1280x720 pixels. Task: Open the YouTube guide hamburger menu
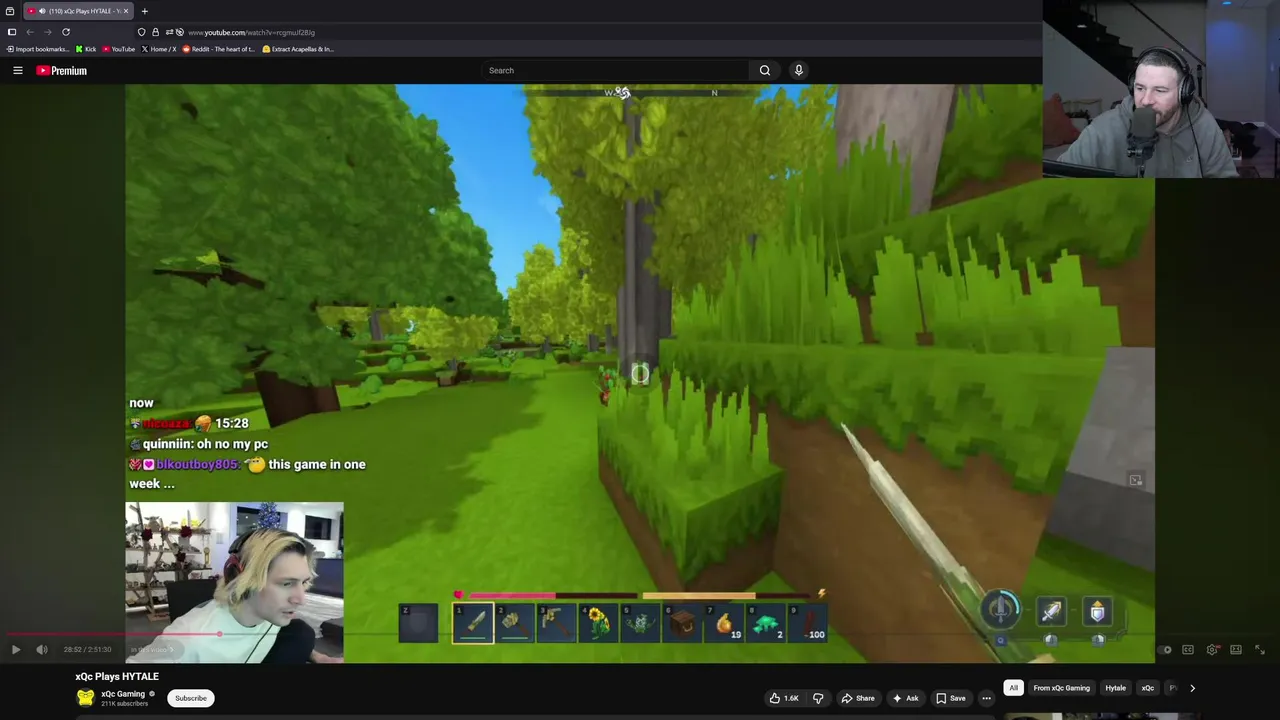[x=18, y=70]
